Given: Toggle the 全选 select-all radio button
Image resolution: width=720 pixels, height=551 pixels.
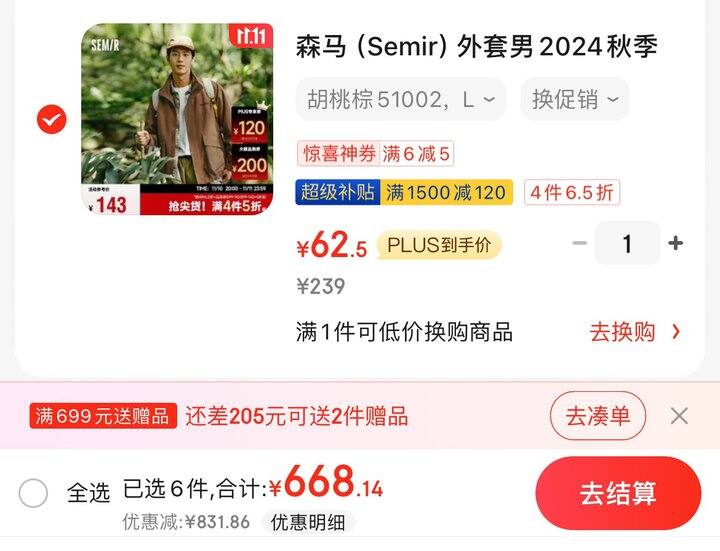Looking at the screenshot, I should [x=33, y=493].
